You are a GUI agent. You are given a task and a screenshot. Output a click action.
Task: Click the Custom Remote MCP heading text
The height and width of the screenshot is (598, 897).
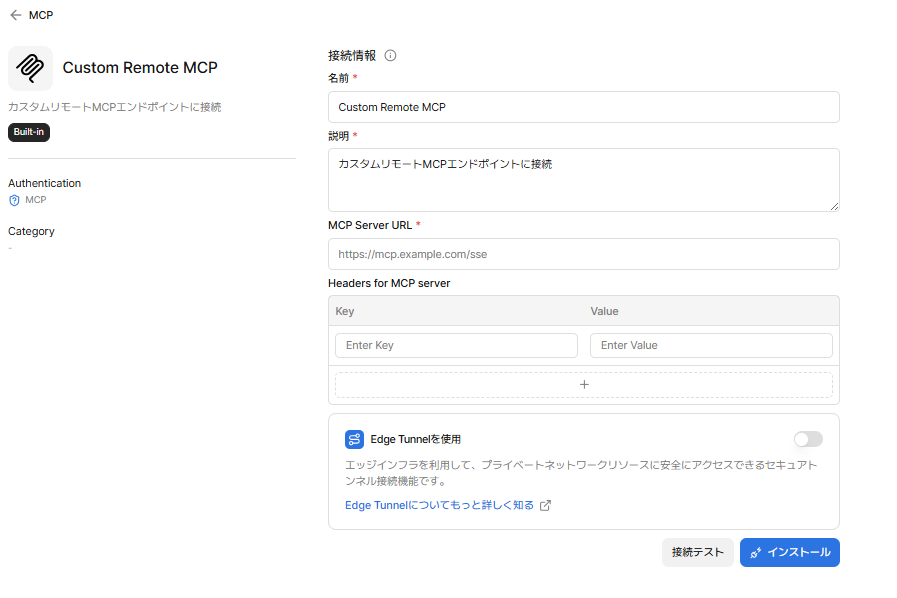pos(140,68)
